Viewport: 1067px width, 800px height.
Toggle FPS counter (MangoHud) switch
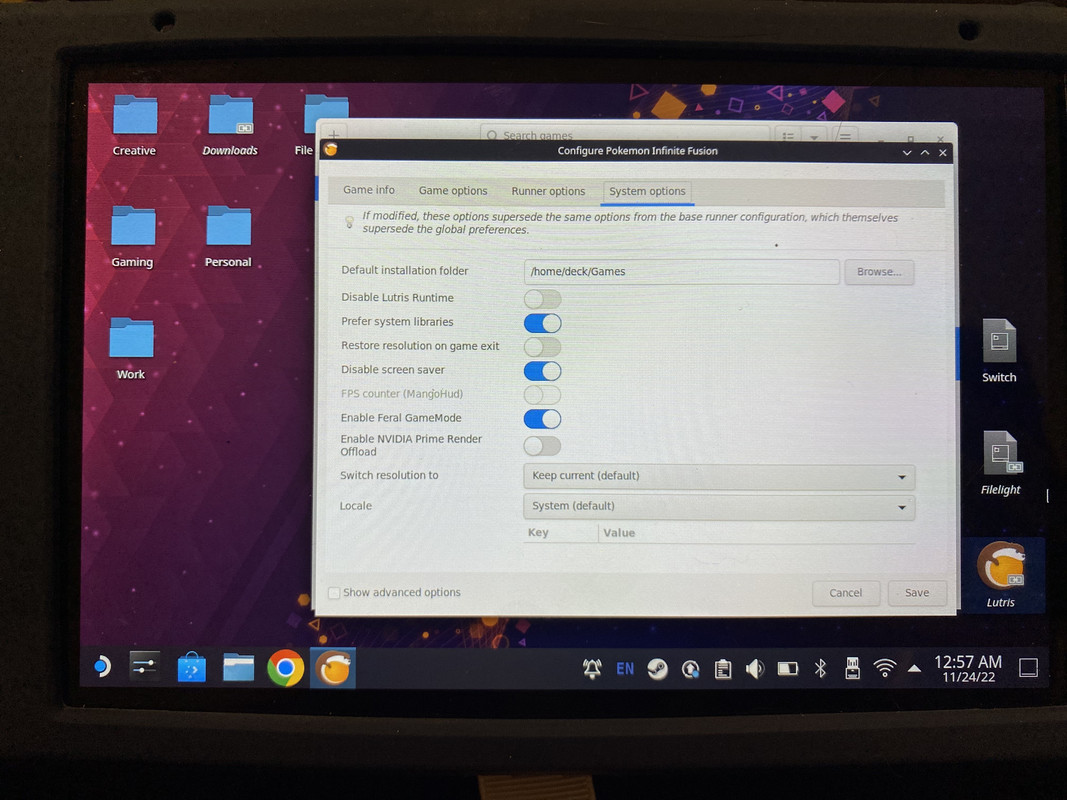[542, 395]
